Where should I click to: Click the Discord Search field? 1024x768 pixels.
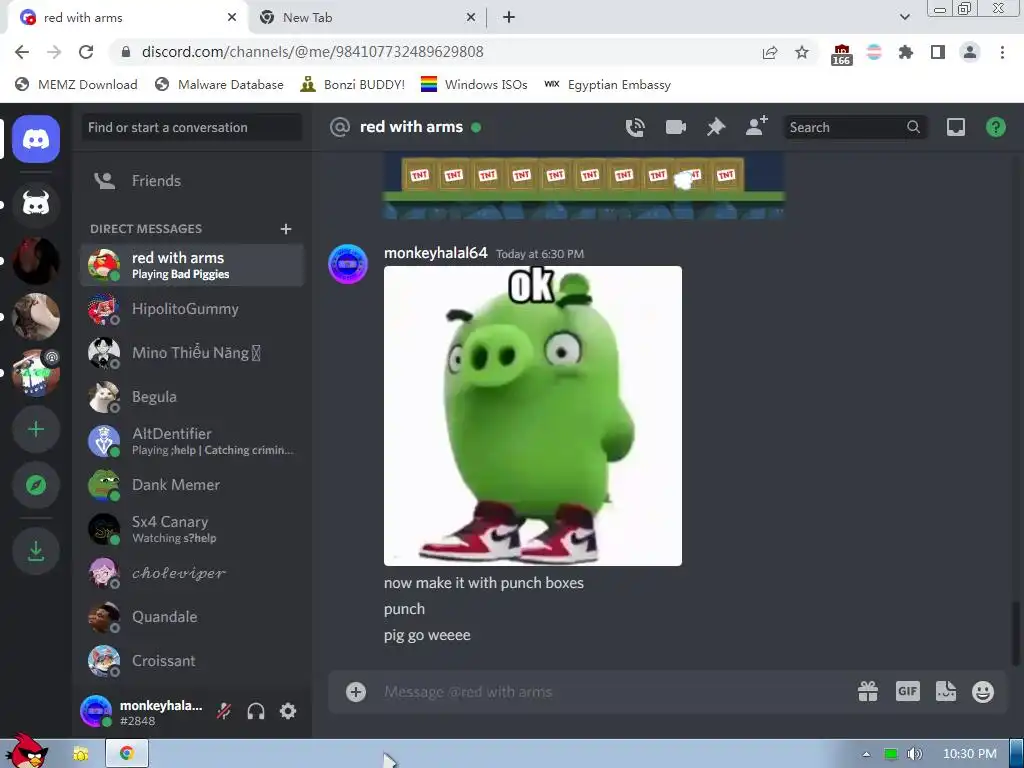[x=854, y=127]
